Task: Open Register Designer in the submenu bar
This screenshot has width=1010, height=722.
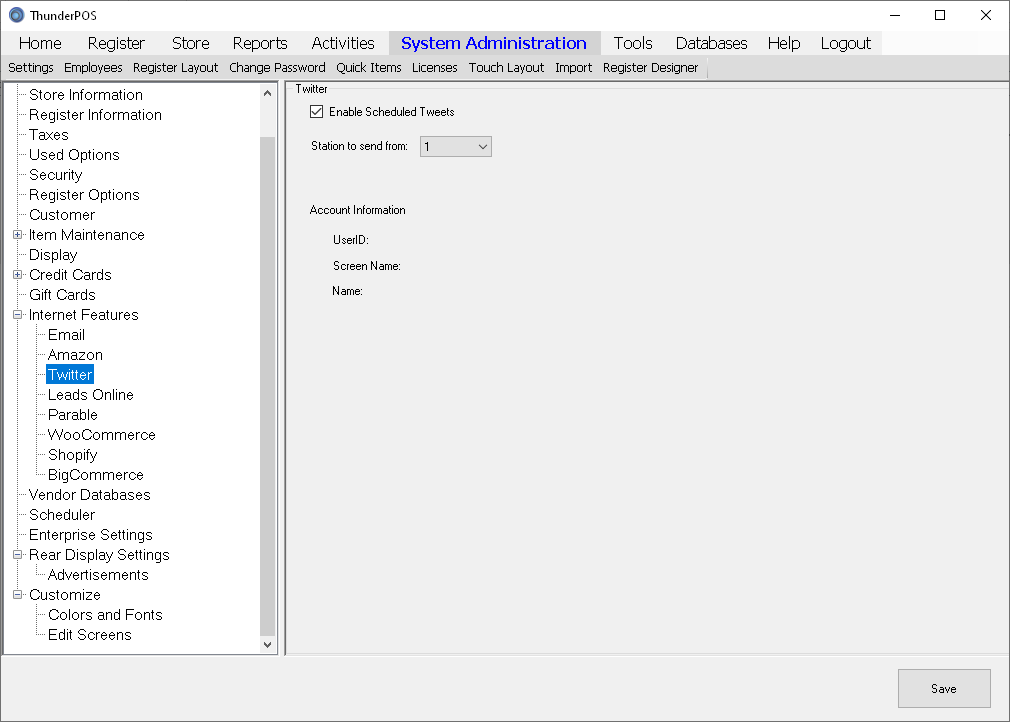Action: (650, 68)
